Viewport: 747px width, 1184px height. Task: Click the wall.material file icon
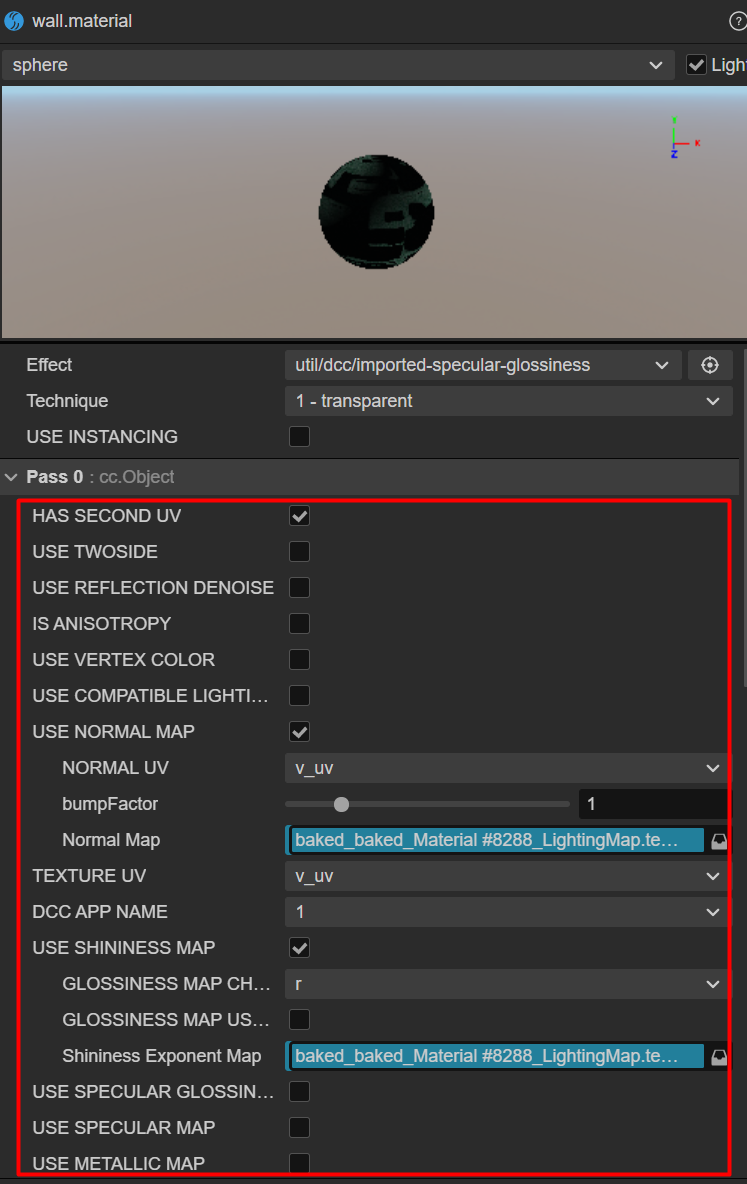coord(14,21)
